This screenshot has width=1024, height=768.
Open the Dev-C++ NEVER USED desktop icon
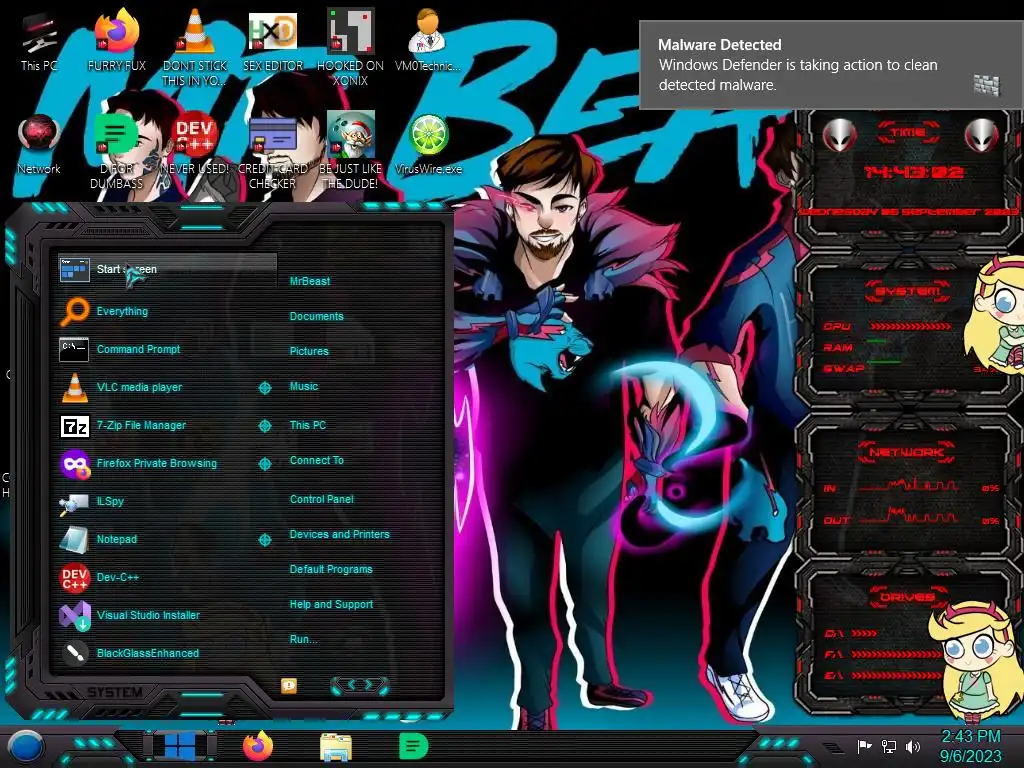click(x=195, y=144)
